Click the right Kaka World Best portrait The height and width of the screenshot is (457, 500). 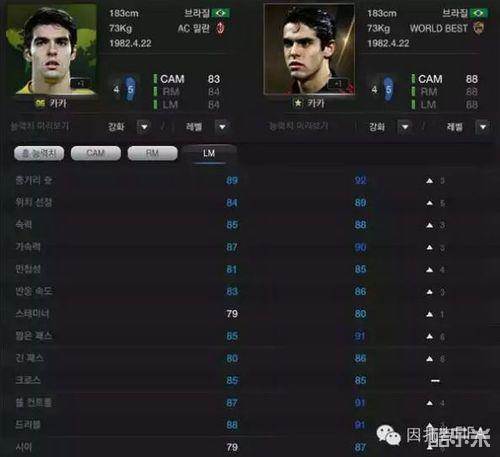[309, 49]
